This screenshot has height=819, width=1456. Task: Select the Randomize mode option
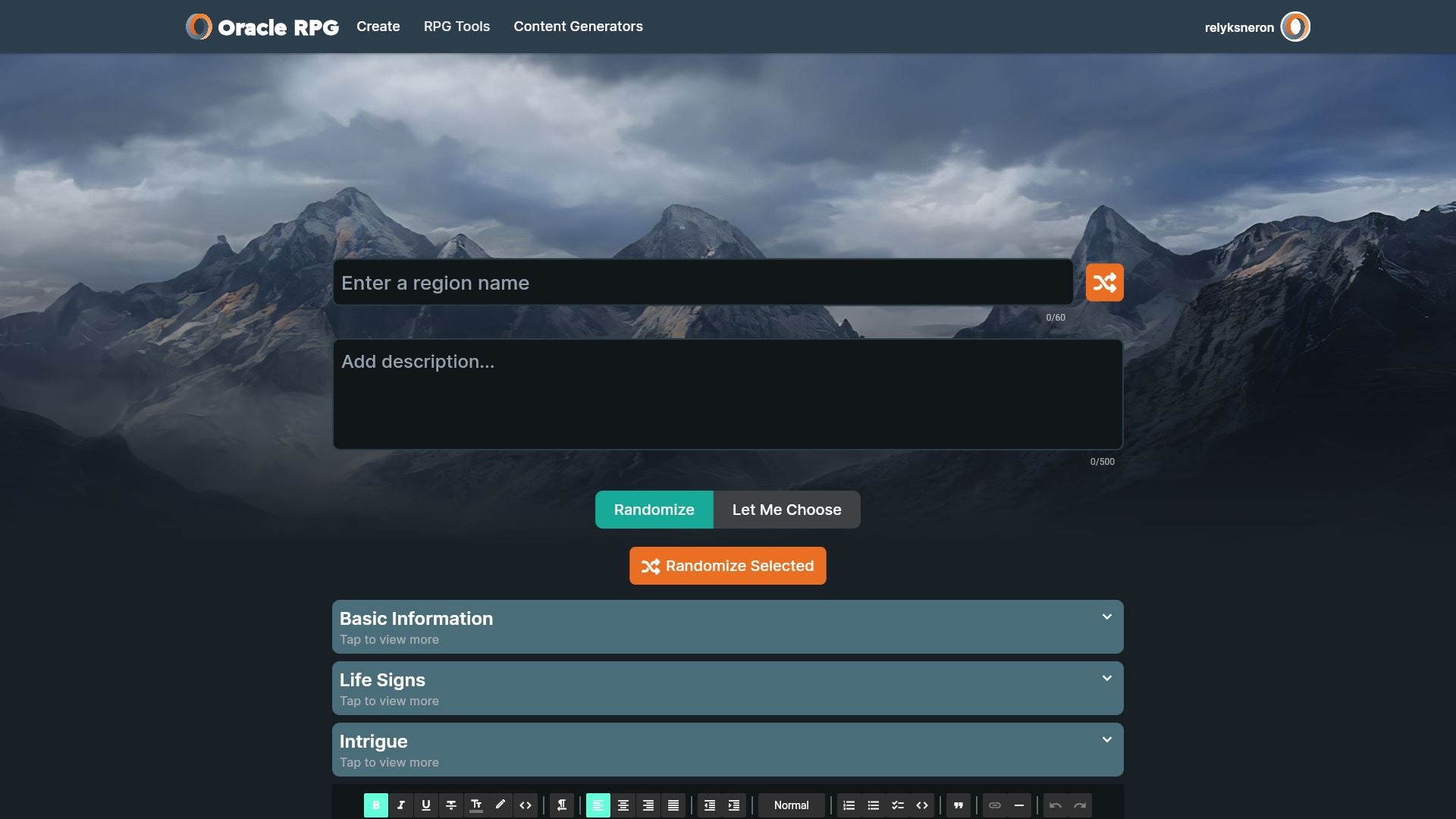(654, 510)
